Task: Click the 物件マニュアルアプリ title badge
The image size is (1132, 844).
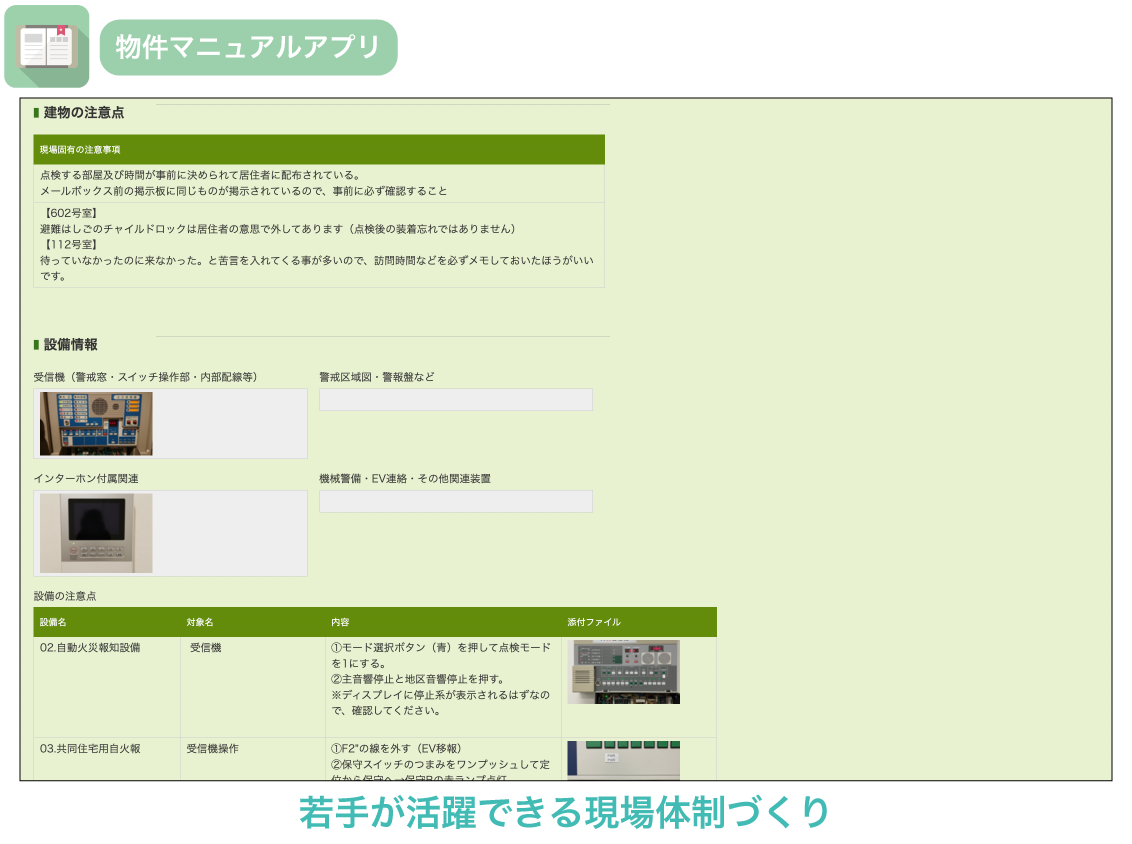Action: coord(248,47)
